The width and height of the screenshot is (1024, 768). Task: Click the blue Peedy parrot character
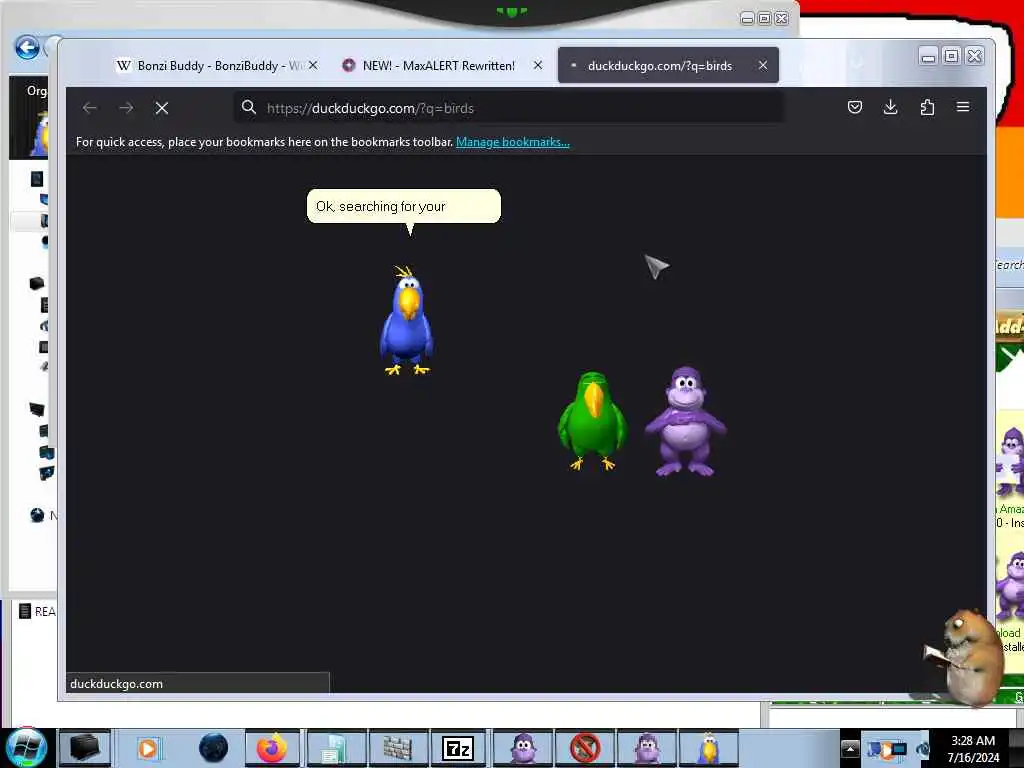pos(406,320)
